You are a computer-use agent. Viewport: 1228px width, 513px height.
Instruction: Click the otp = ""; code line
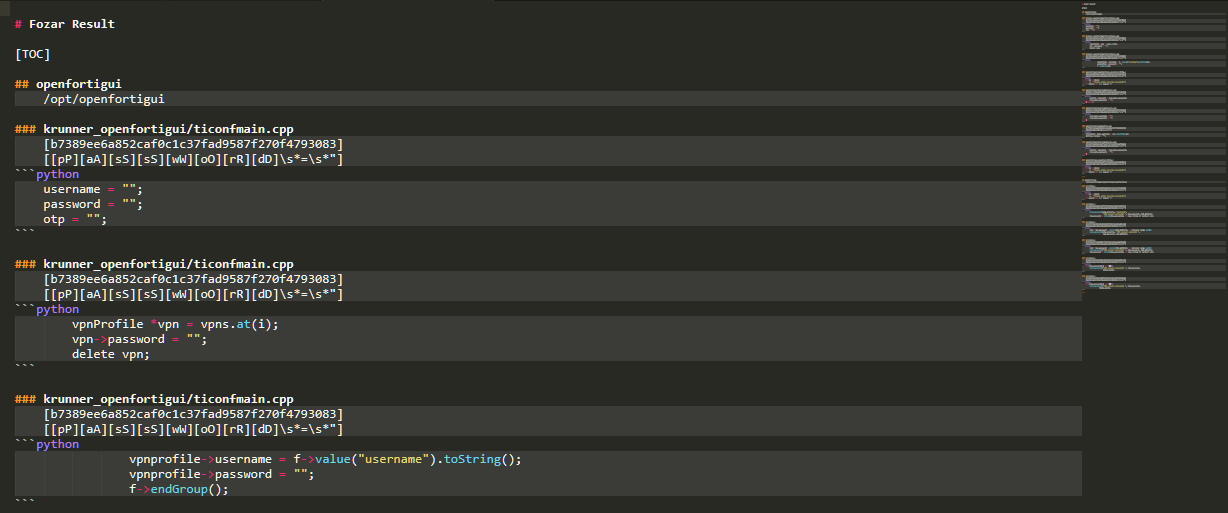75,219
